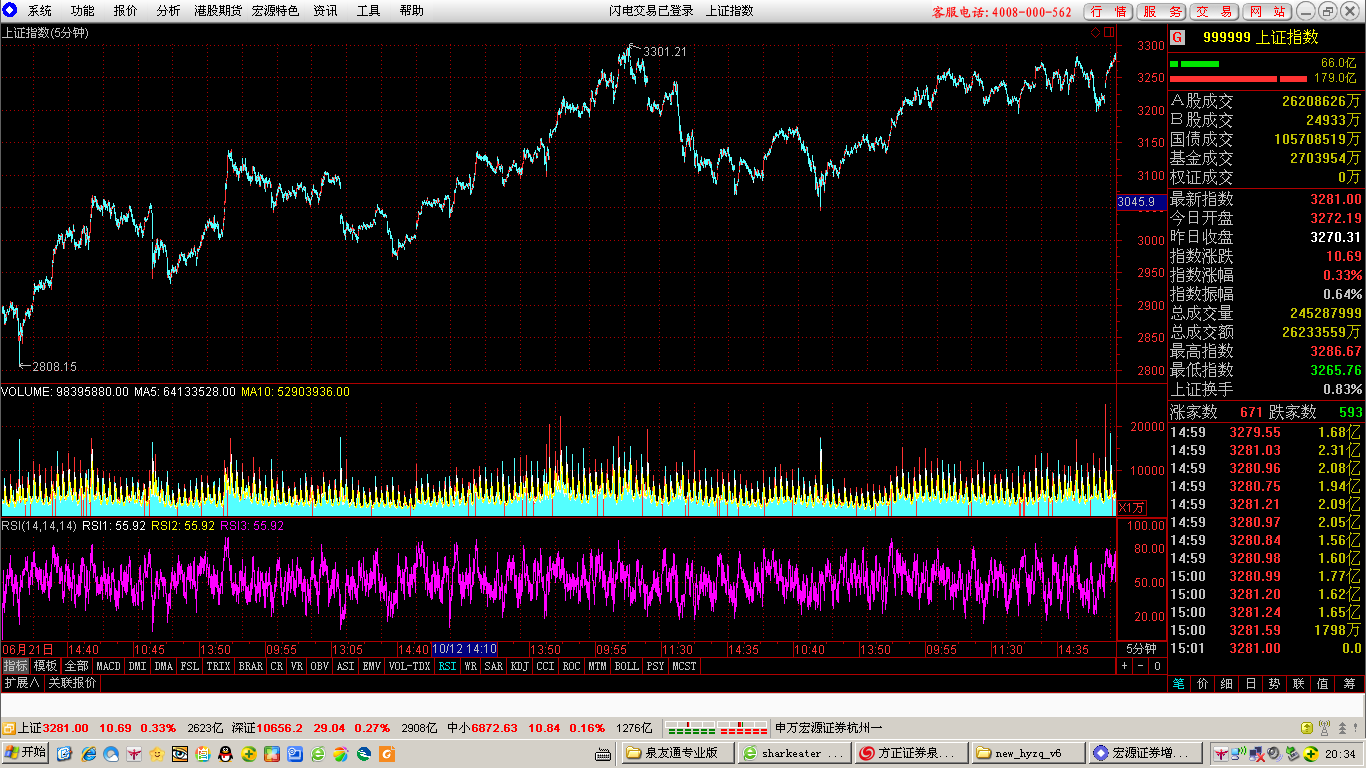Click the 服务 button in the title bar
This screenshot has width=1366, height=768.
point(1162,12)
